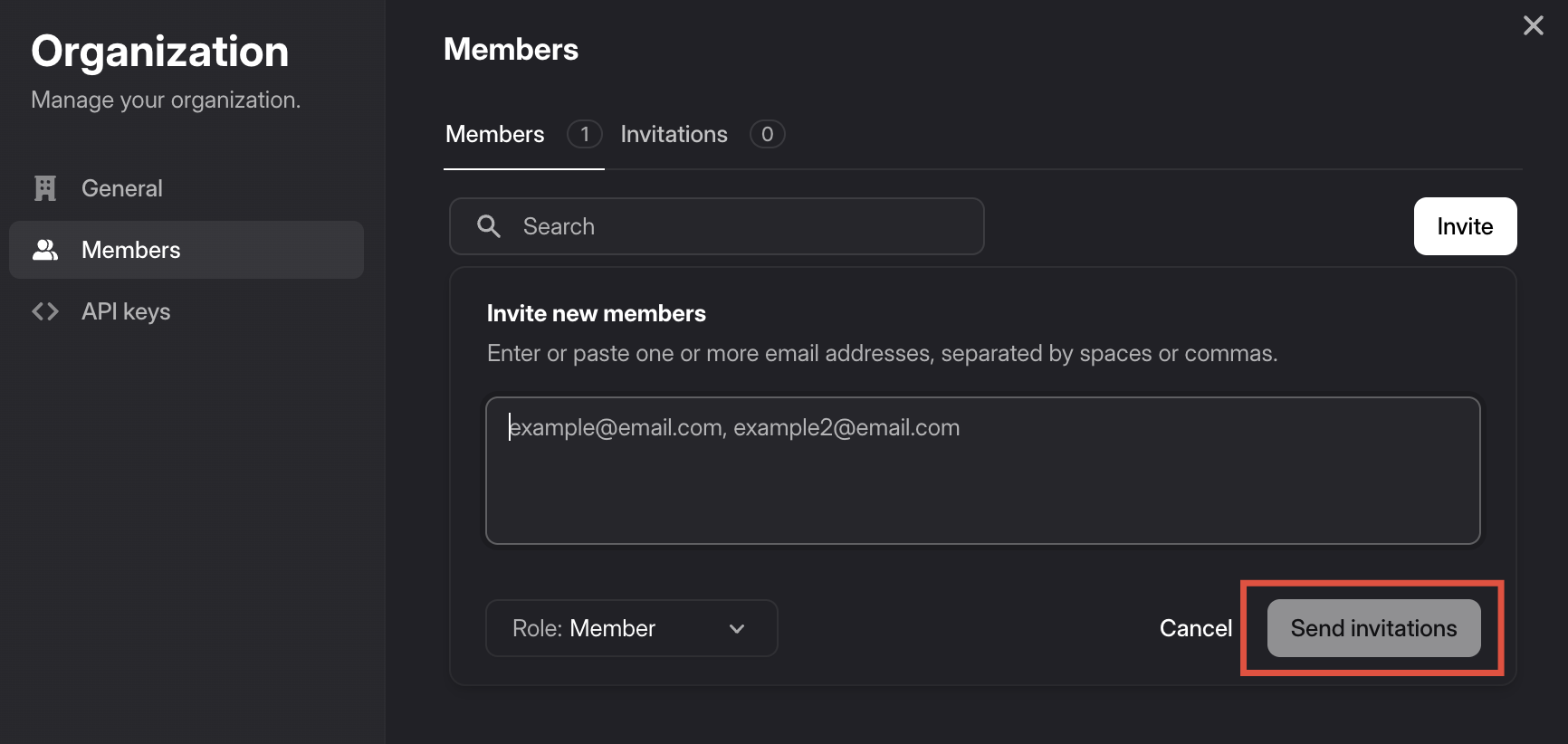Click the "Invite new members" heading

click(596, 313)
